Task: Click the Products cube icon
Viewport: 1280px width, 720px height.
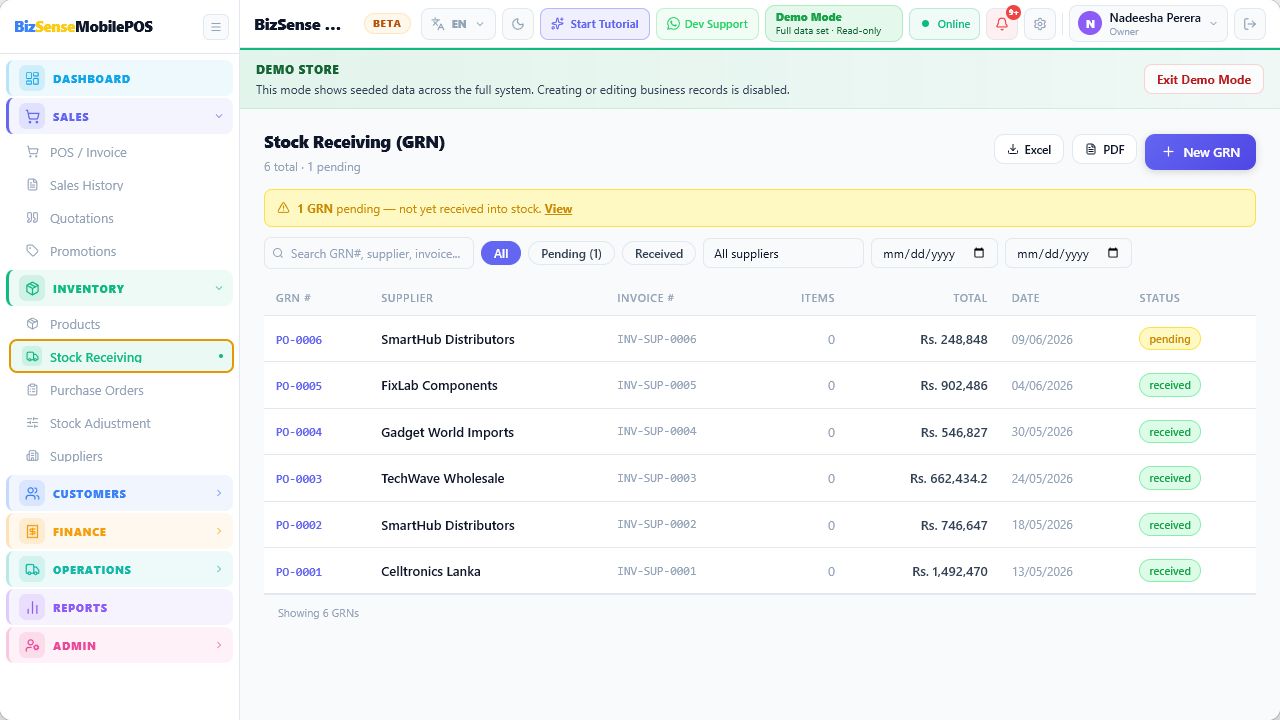Action: coord(32,324)
